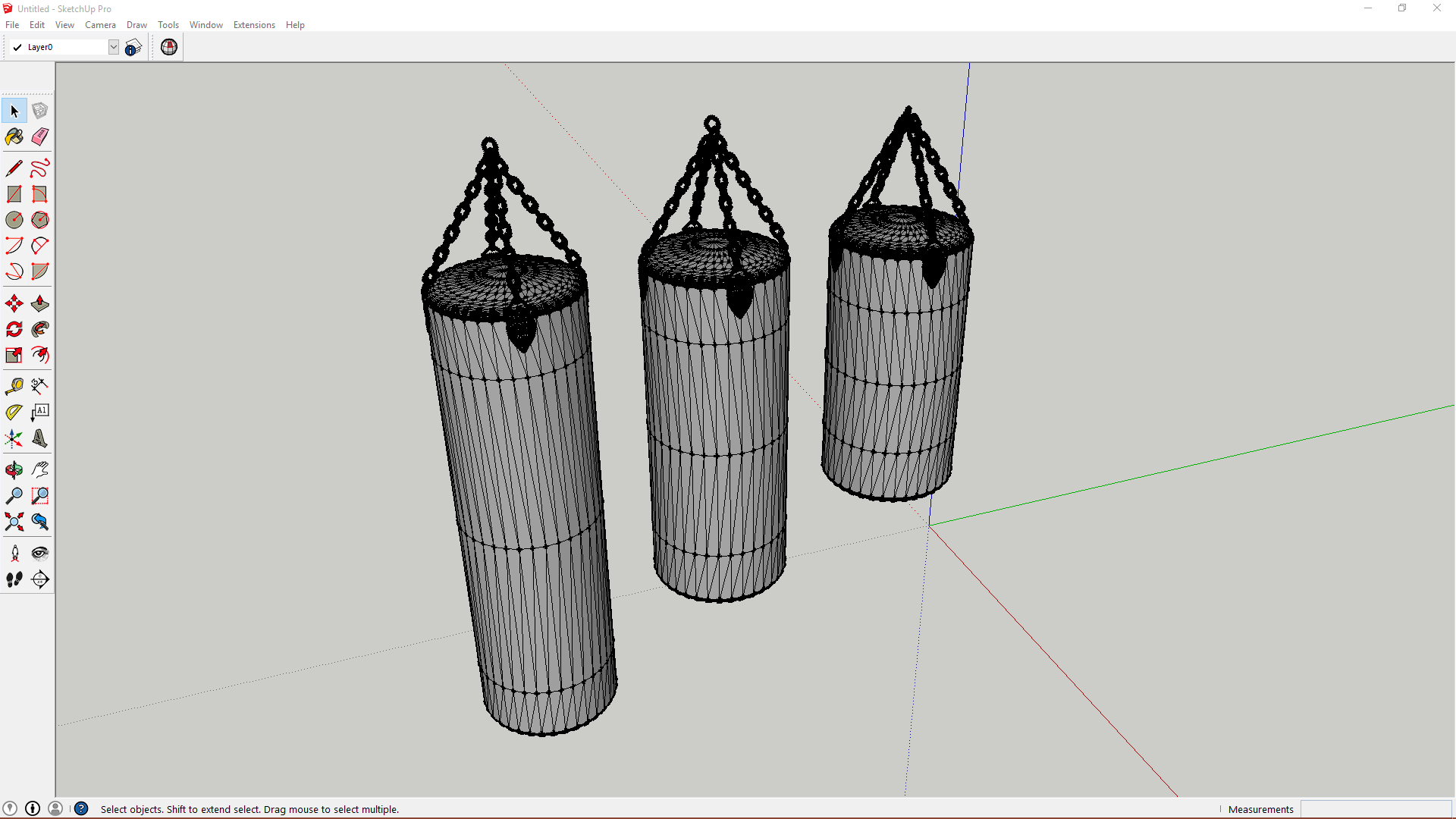Pick the Orbit camera tool
The height and width of the screenshot is (819, 1456).
coord(14,470)
